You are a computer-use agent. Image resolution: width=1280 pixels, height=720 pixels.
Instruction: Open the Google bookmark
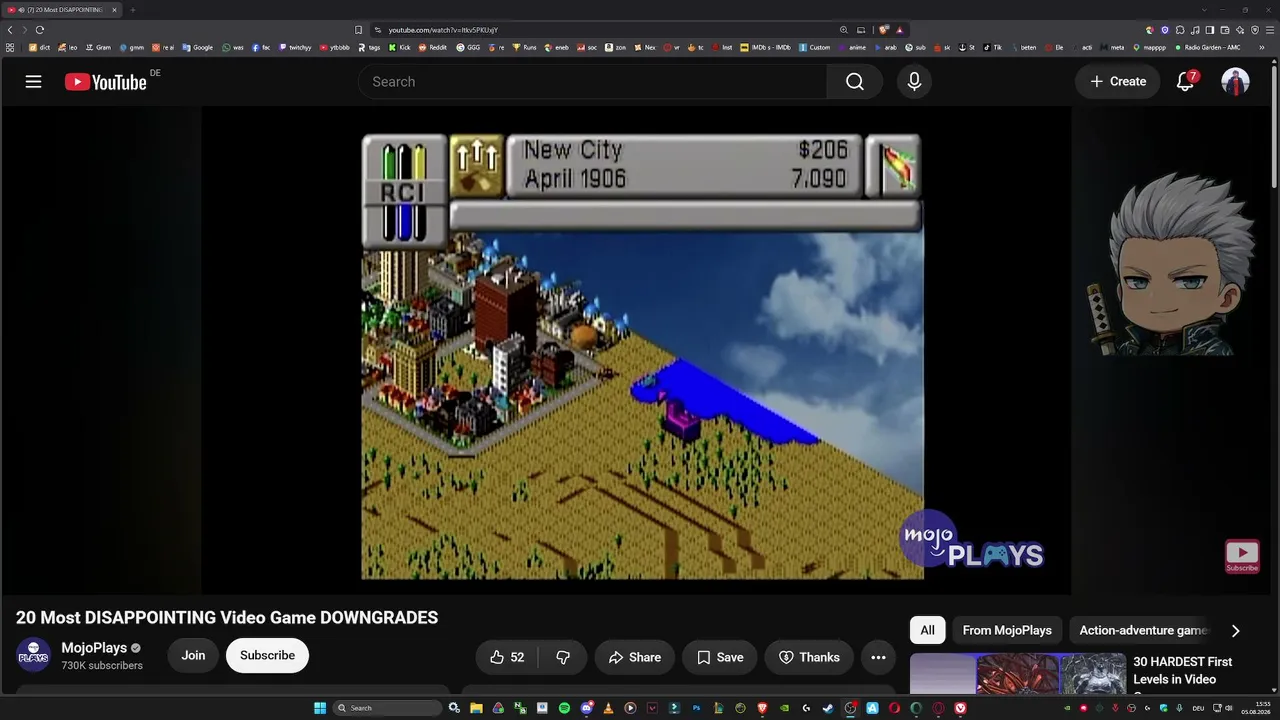tap(198, 47)
